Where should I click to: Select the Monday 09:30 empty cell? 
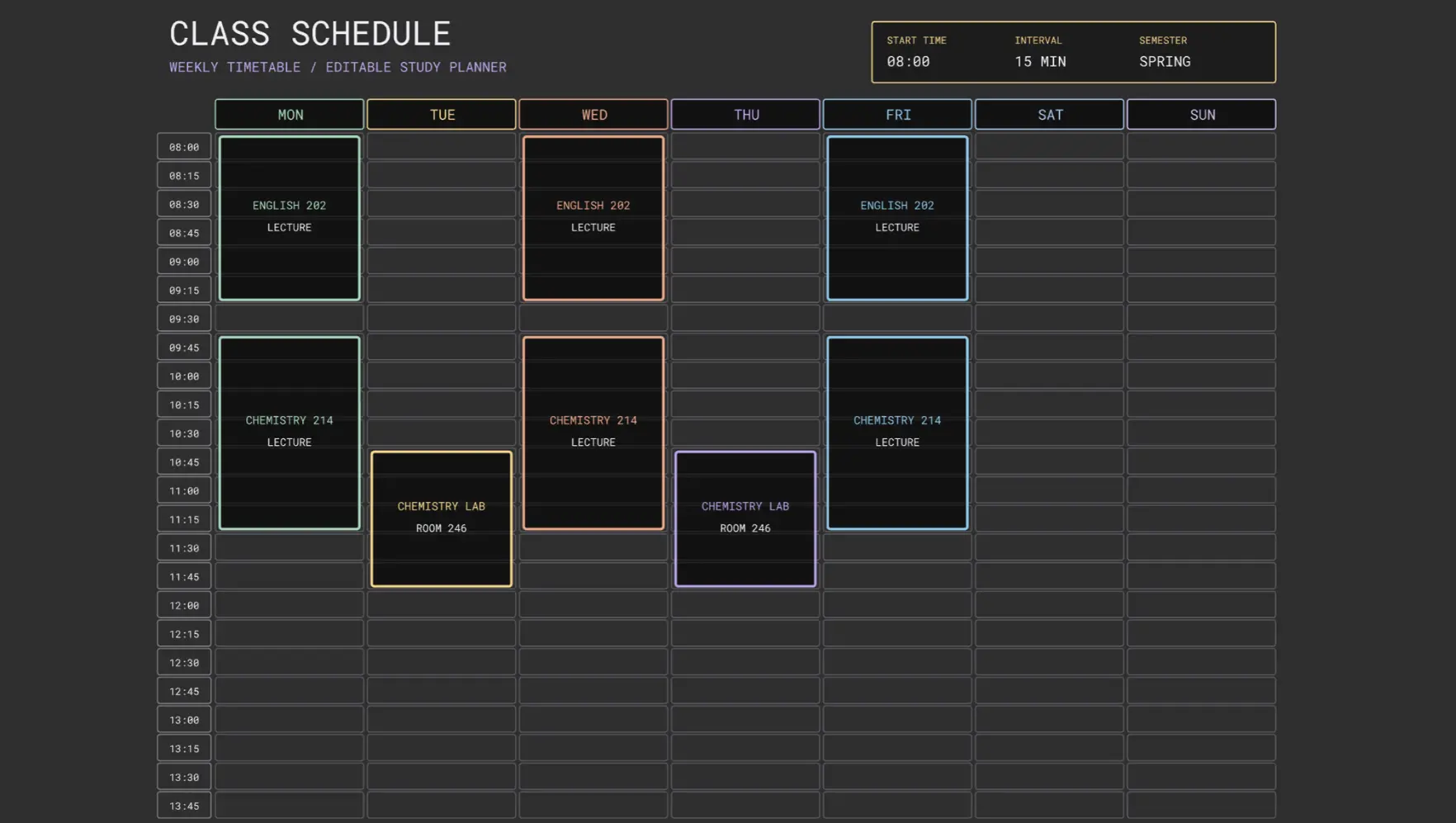point(290,319)
